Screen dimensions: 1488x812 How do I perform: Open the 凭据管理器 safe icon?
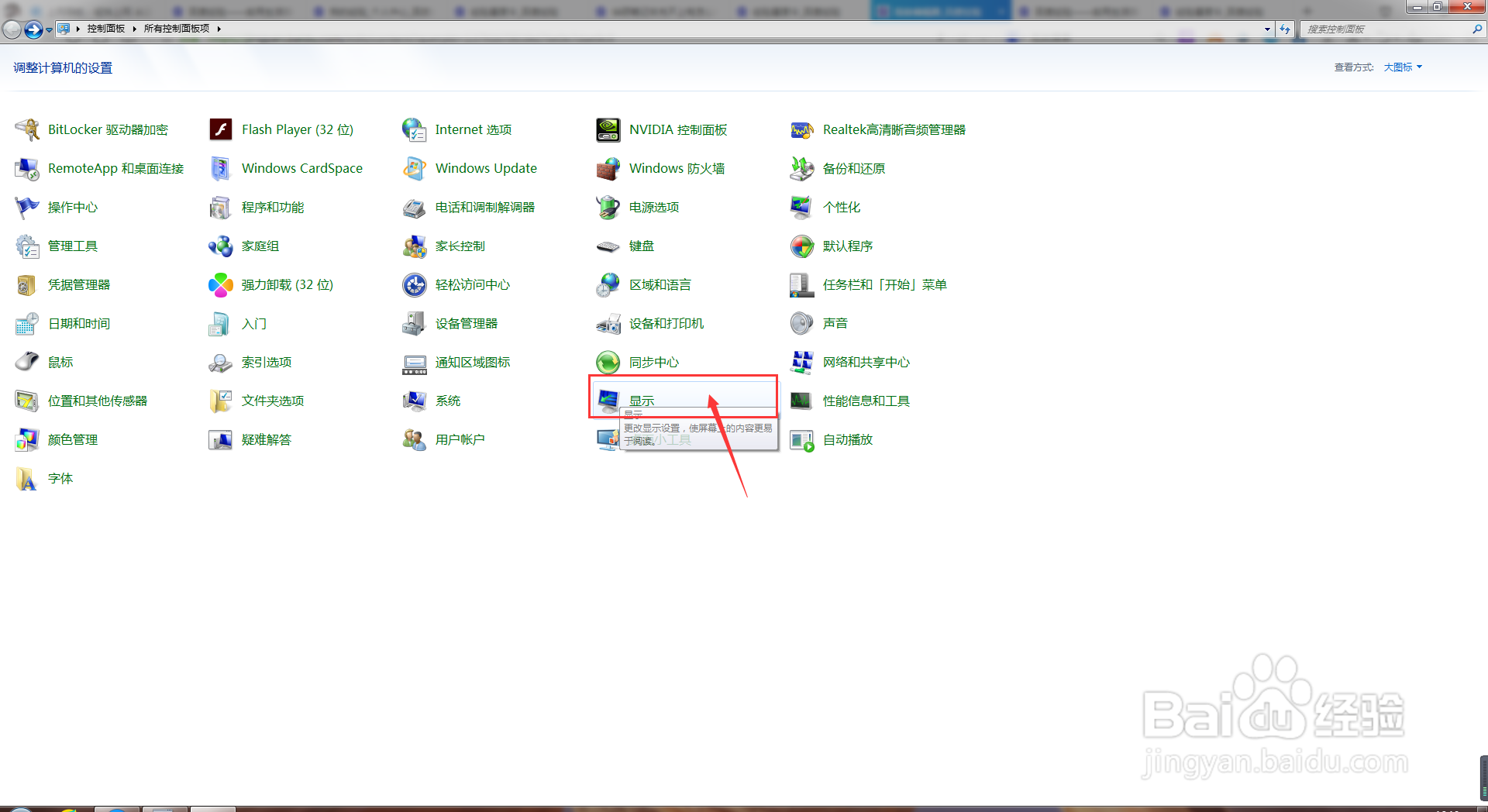(x=27, y=284)
